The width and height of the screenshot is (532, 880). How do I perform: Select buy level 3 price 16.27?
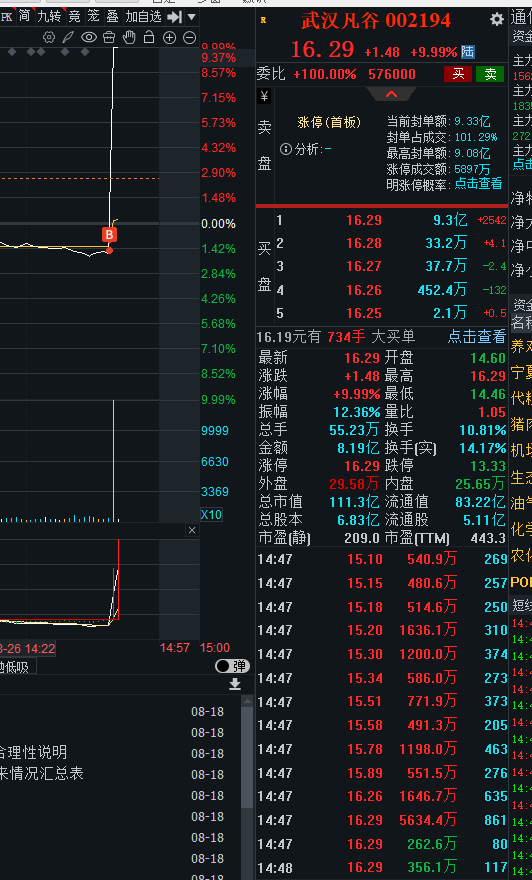click(x=364, y=267)
